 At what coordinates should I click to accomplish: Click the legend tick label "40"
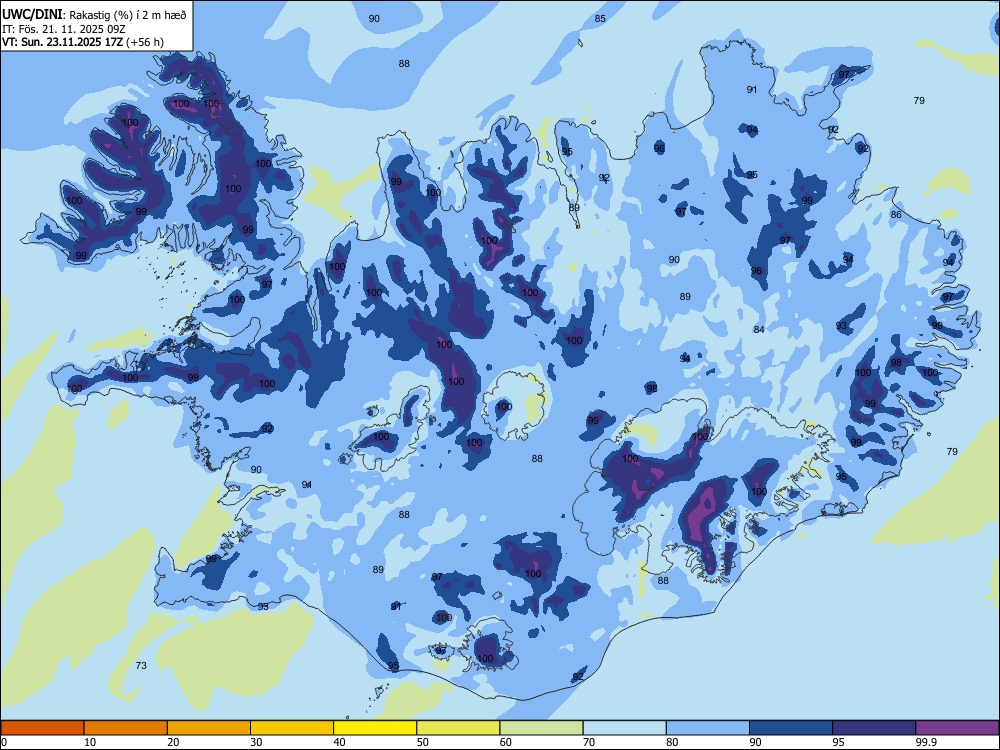tap(339, 742)
